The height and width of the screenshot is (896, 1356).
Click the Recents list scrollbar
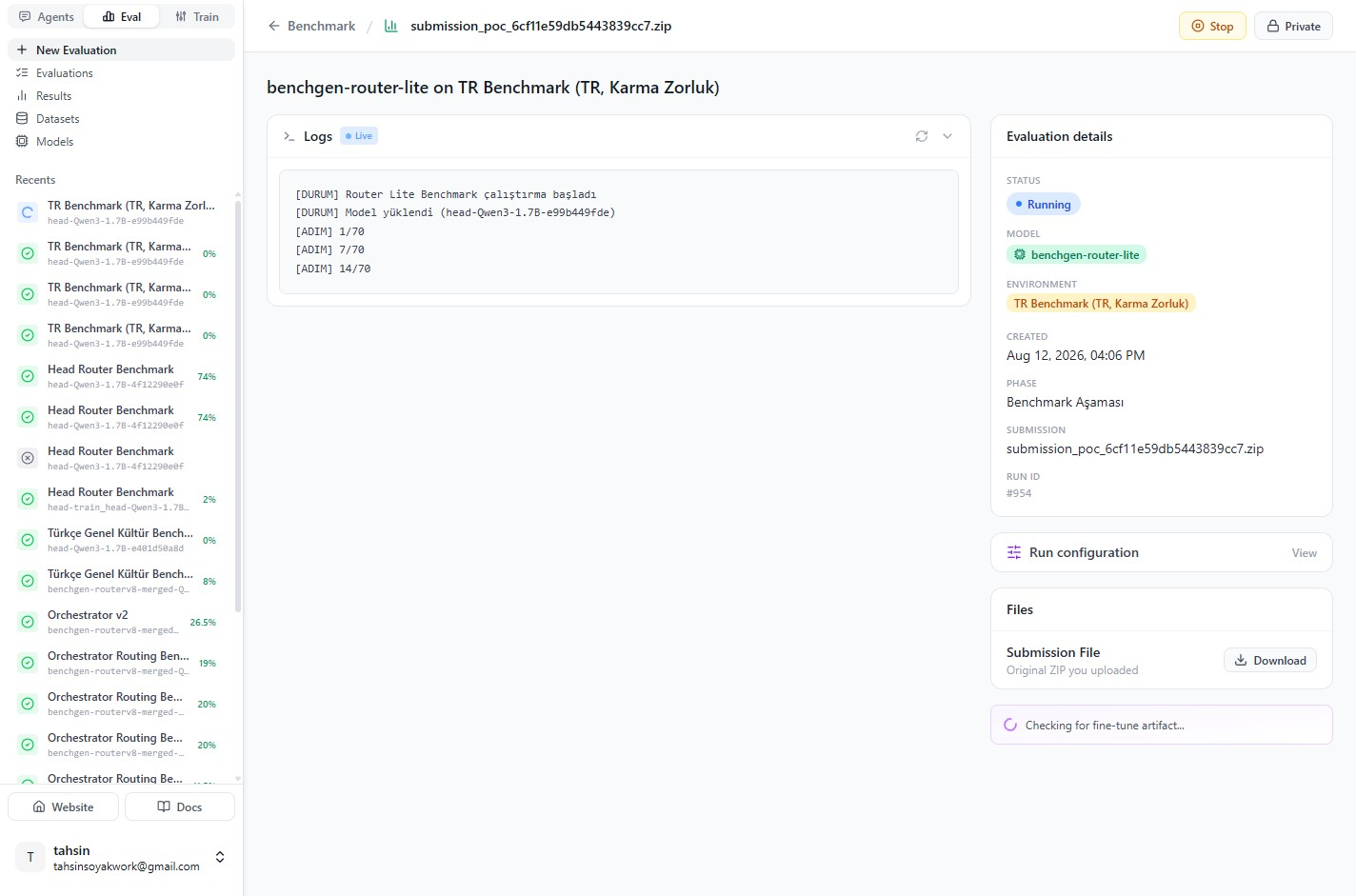coord(238,405)
